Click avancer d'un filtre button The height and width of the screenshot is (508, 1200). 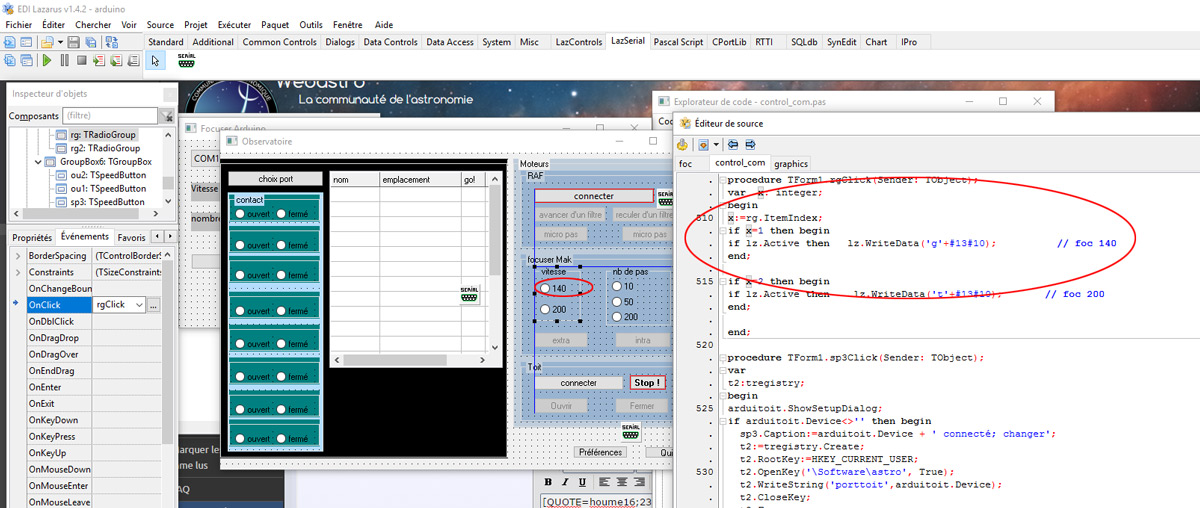(571, 215)
